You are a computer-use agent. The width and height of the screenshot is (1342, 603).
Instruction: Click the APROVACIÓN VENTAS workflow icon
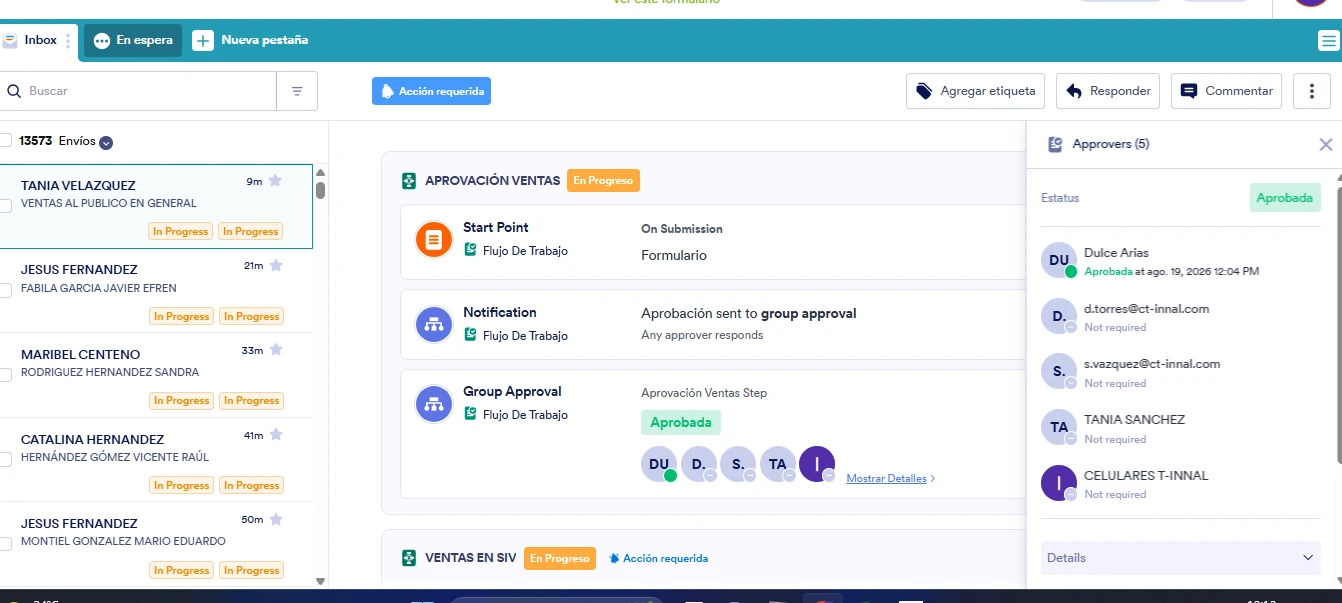(x=409, y=181)
